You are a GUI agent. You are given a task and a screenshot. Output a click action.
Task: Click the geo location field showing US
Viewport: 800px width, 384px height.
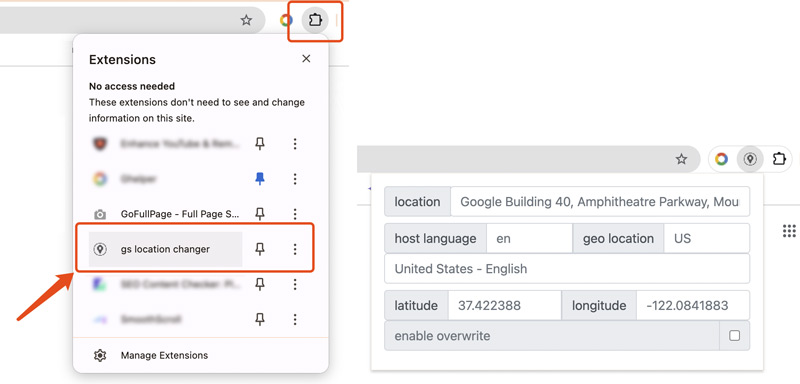pyautogui.click(x=707, y=238)
